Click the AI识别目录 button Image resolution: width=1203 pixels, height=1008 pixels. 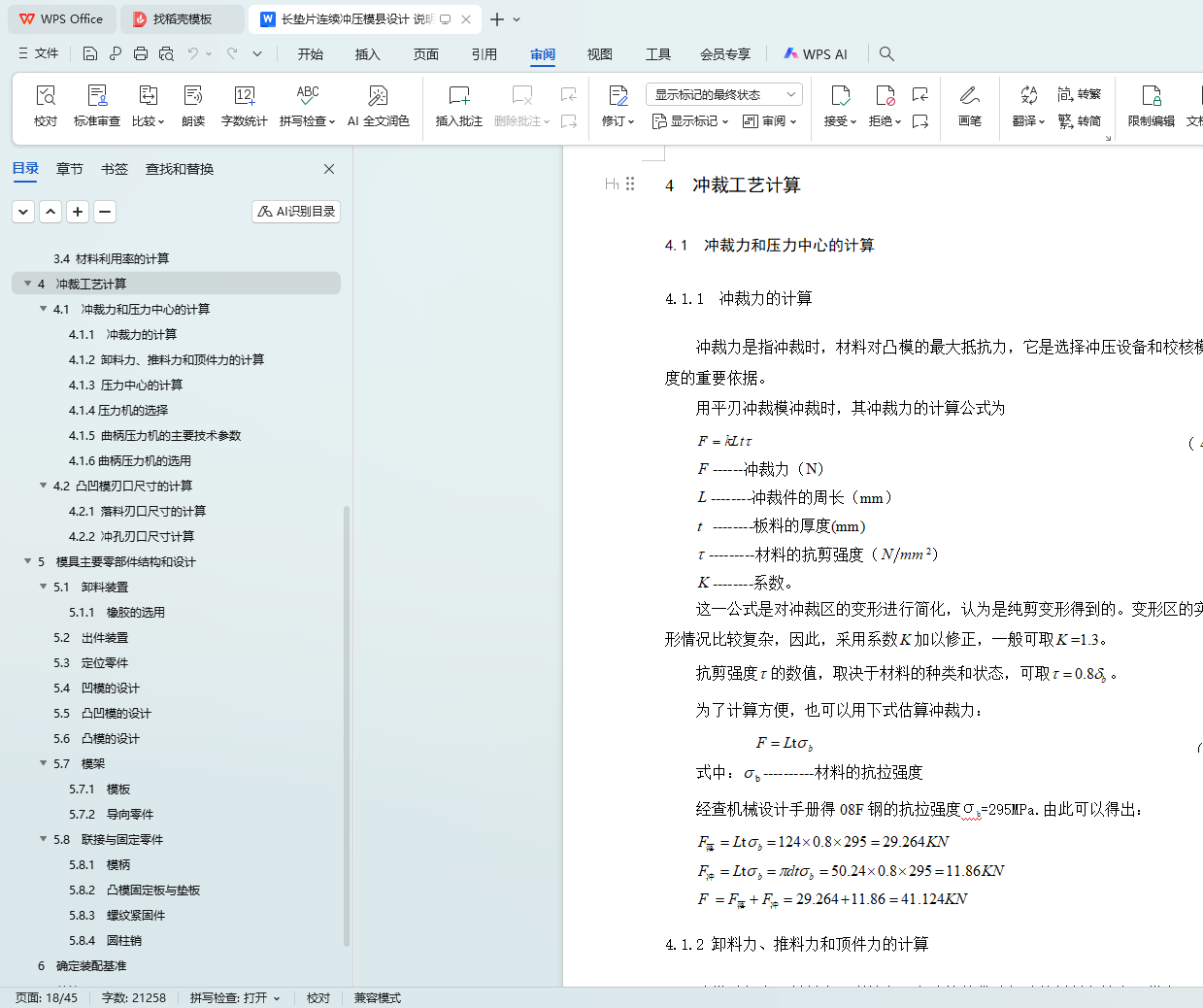(x=296, y=211)
